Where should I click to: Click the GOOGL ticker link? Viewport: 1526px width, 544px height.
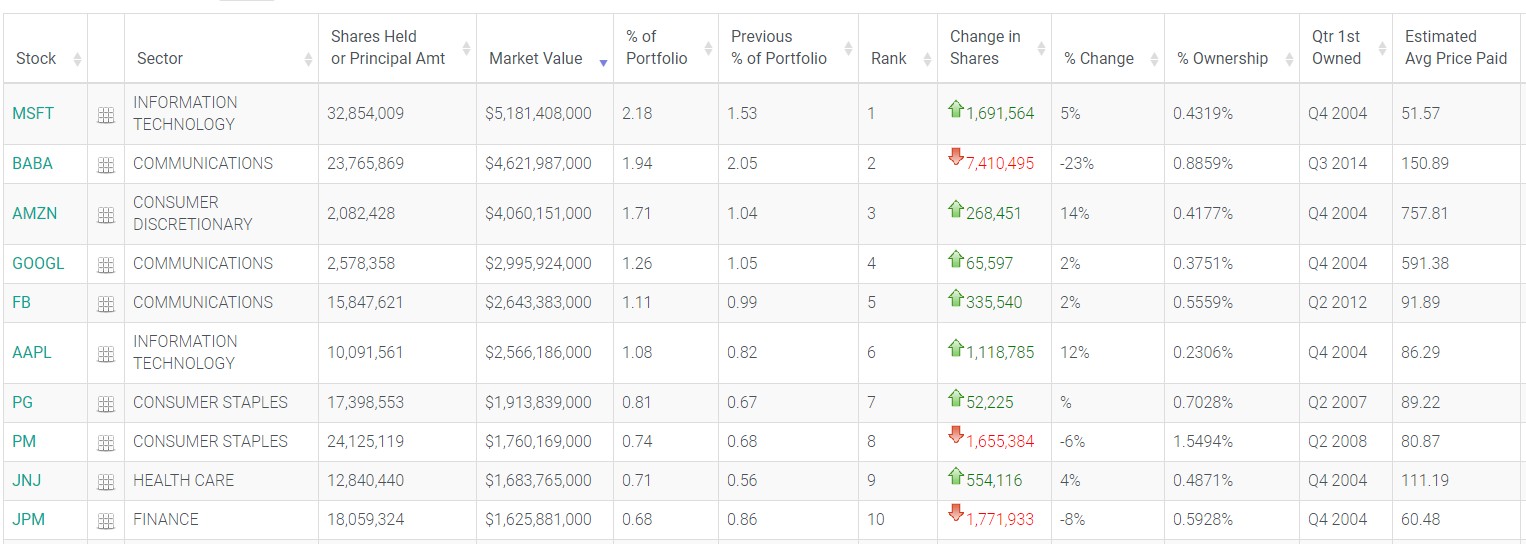pyautogui.click(x=38, y=263)
